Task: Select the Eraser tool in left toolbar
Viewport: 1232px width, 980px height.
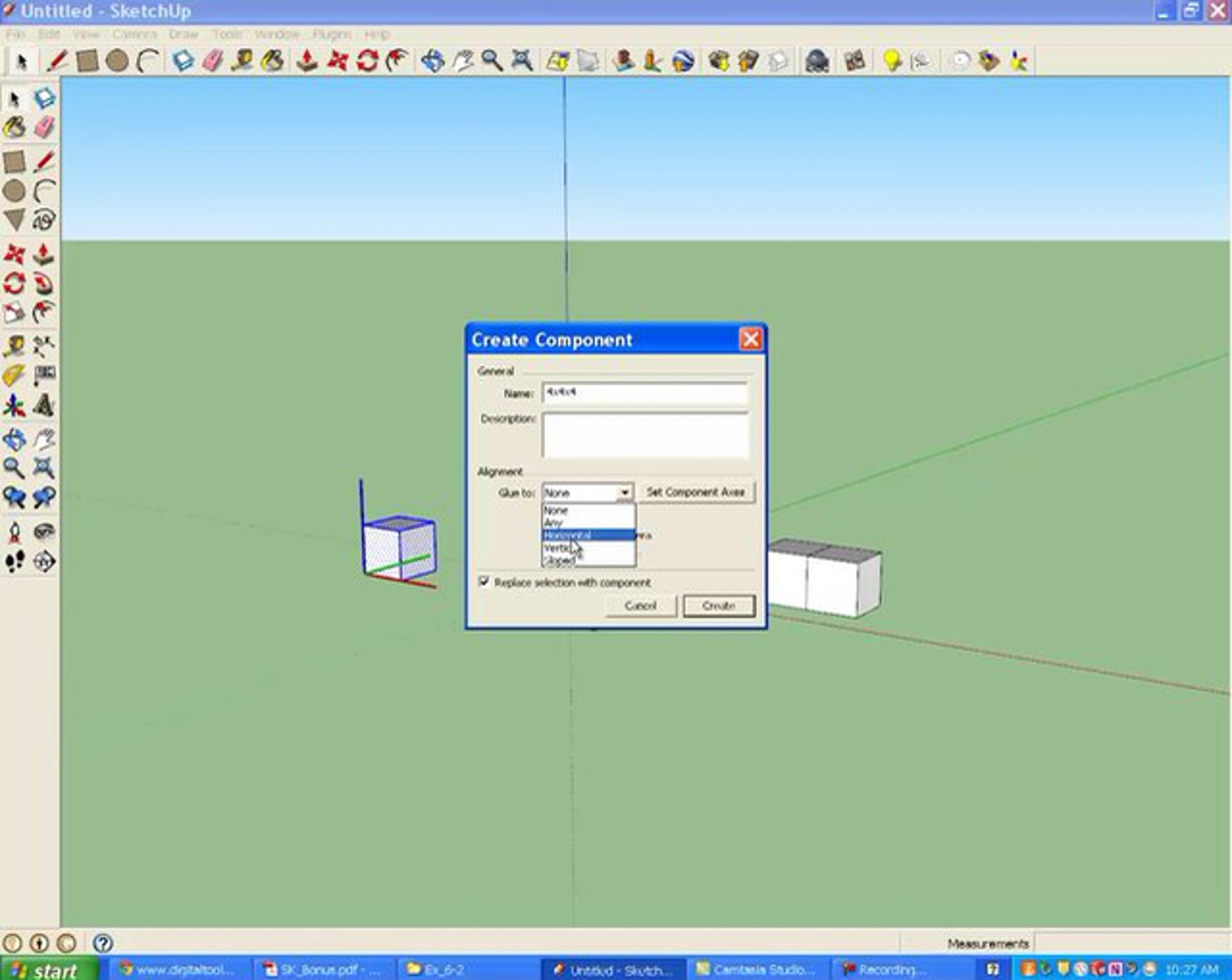Action: [44, 128]
